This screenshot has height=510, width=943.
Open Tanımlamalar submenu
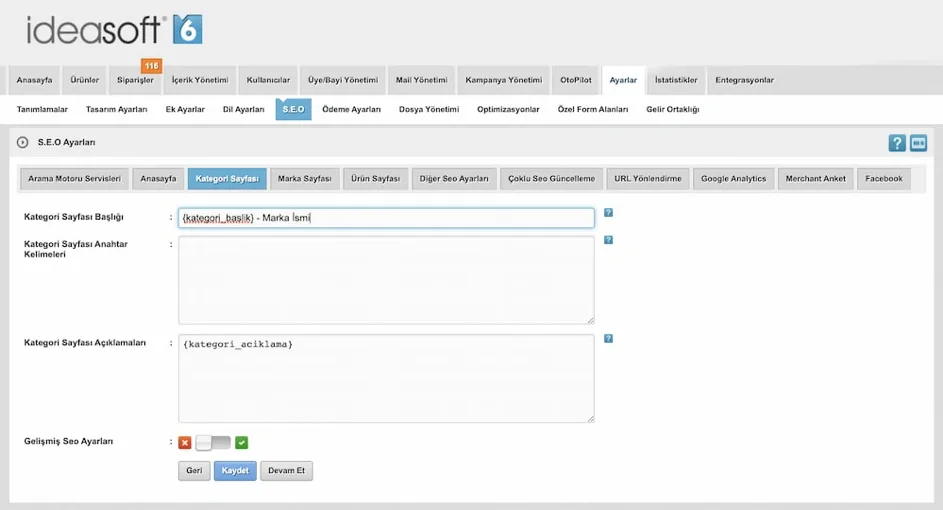(x=42, y=109)
